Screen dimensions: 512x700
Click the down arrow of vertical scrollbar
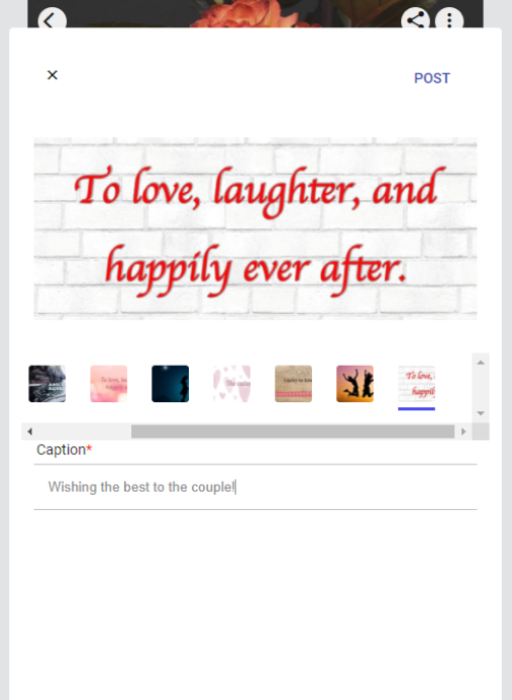(x=481, y=413)
